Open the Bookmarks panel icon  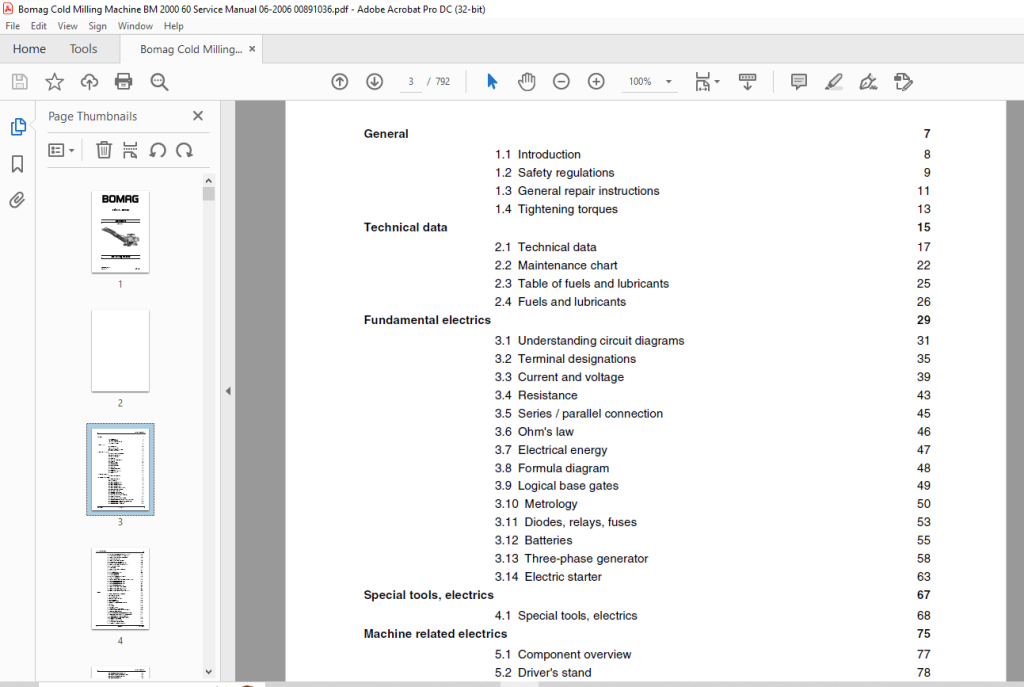18,163
